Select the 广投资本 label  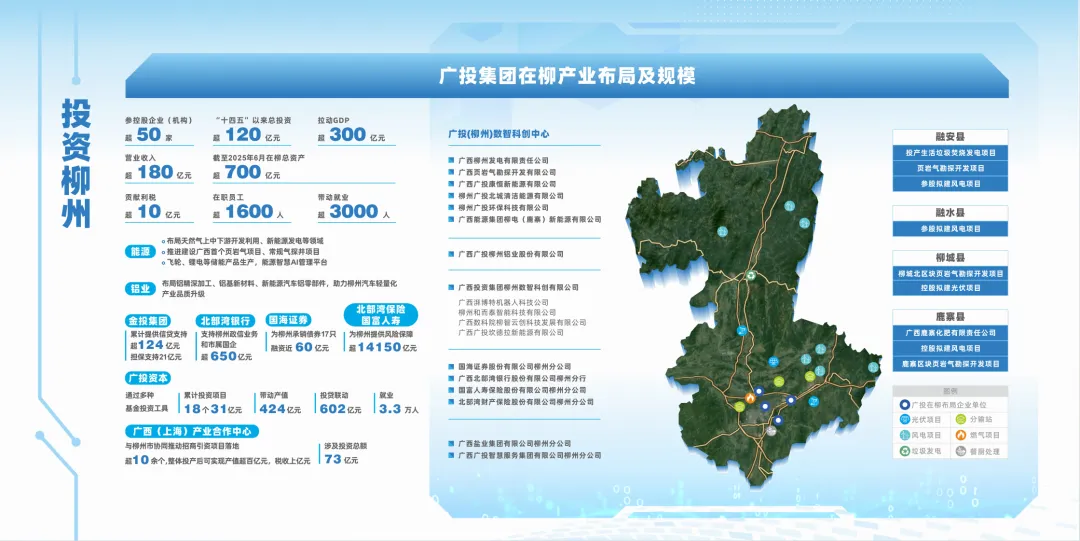[x=148, y=378]
